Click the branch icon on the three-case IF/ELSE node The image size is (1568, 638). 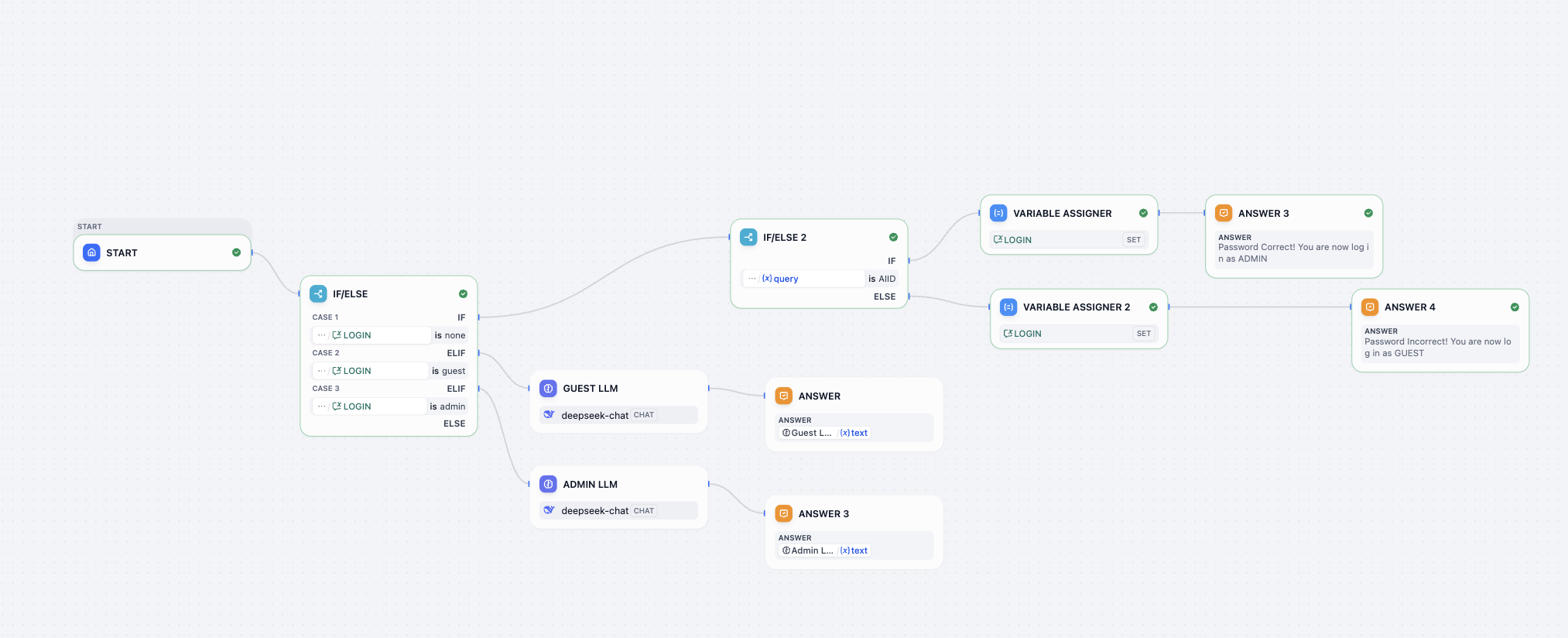[x=318, y=293]
